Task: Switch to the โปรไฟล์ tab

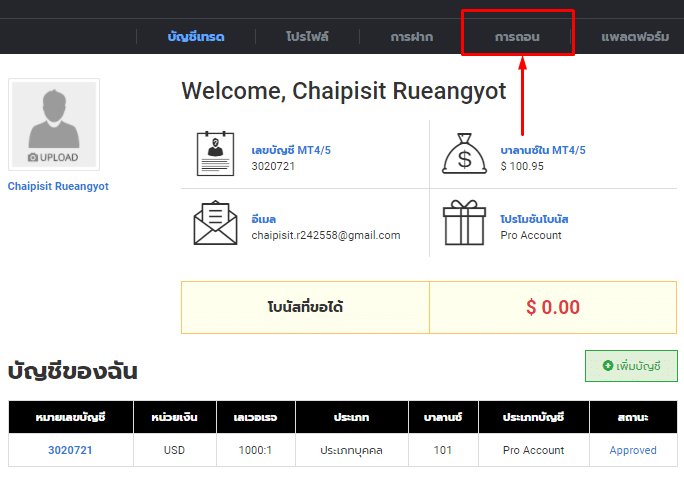Action: [305, 37]
